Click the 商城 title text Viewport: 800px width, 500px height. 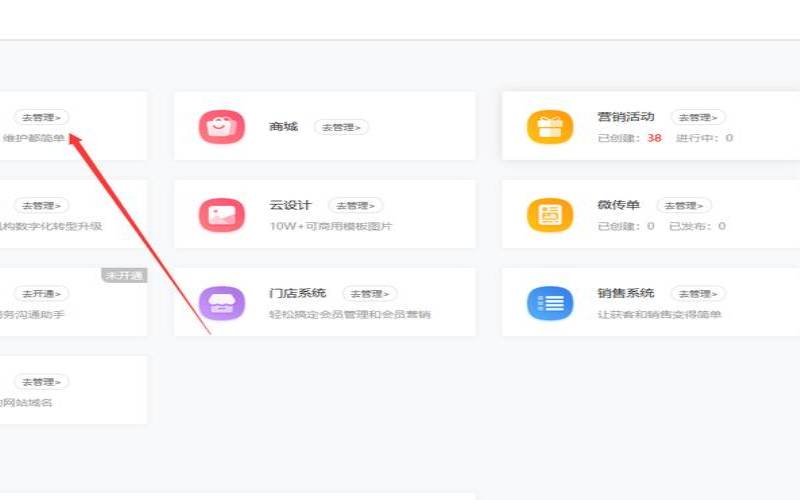[x=284, y=127]
